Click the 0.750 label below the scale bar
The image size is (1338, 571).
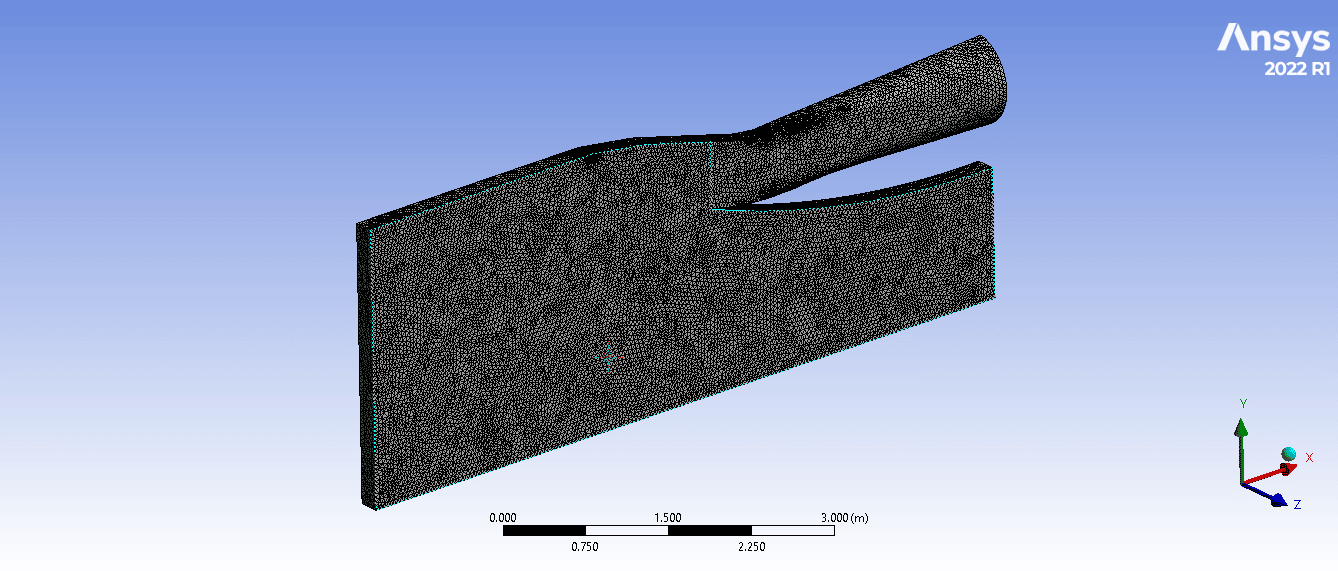(584, 546)
